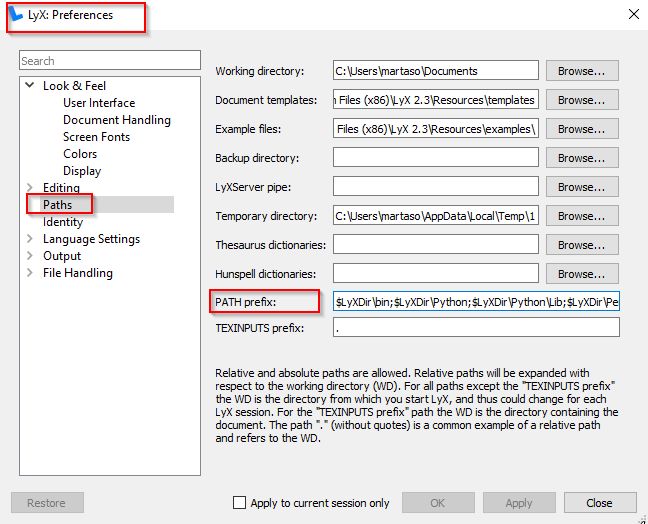
Task: Click the Working directory label
Action: 260,71
